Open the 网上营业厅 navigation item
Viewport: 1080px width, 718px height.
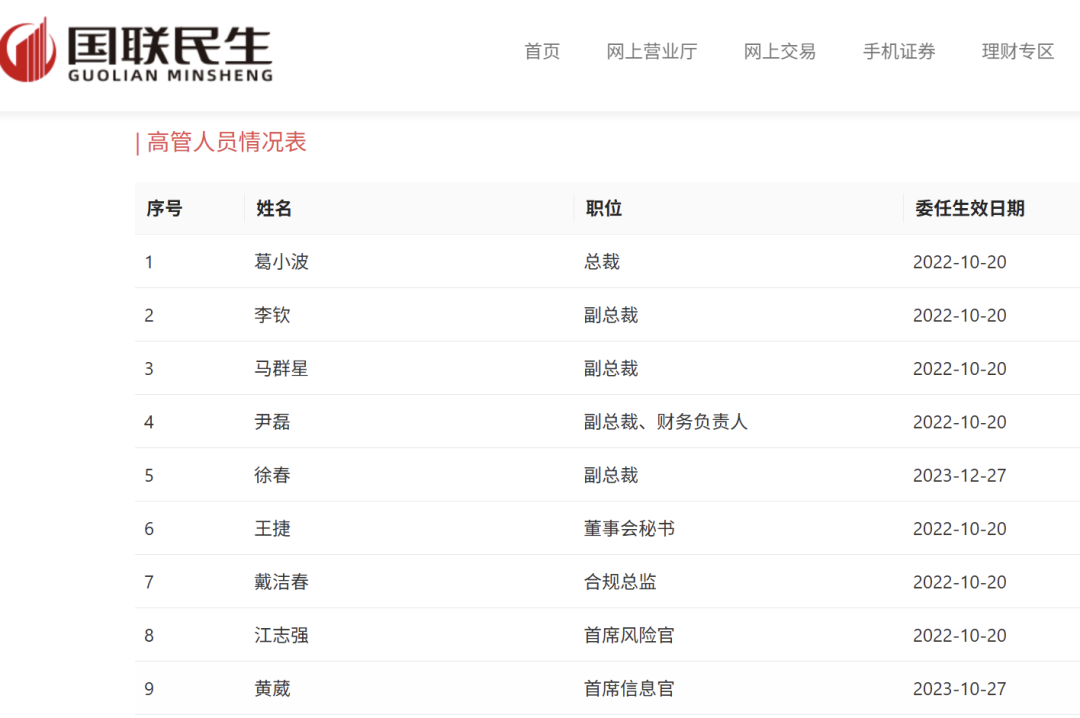pos(652,52)
